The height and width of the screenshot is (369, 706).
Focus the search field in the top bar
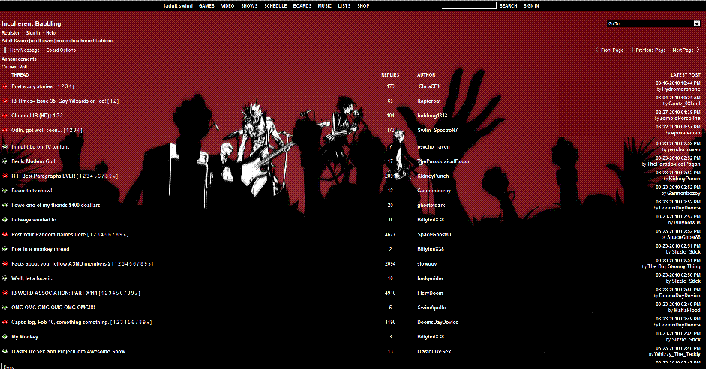[469, 5]
